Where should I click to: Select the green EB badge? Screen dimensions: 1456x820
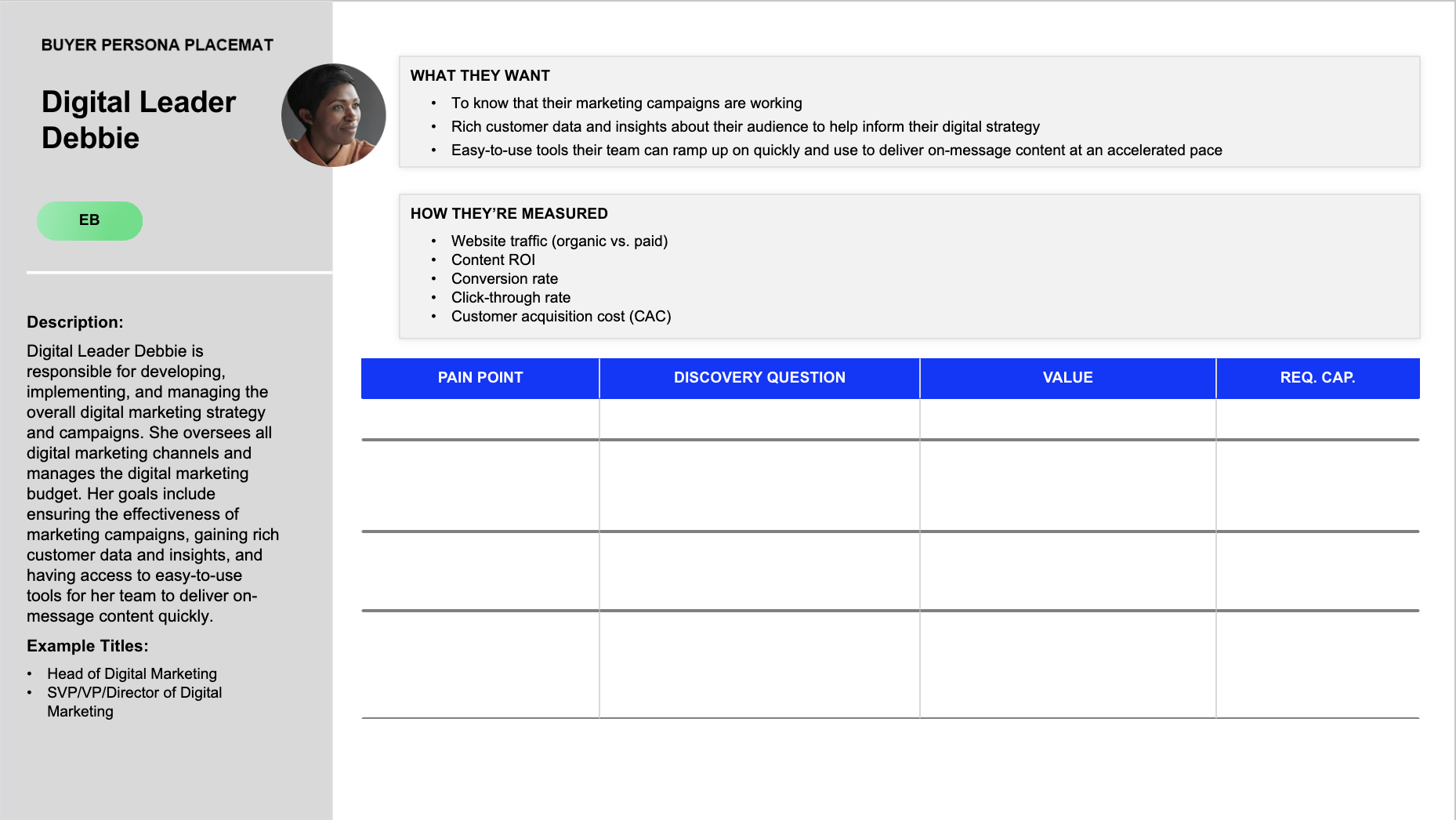click(89, 220)
